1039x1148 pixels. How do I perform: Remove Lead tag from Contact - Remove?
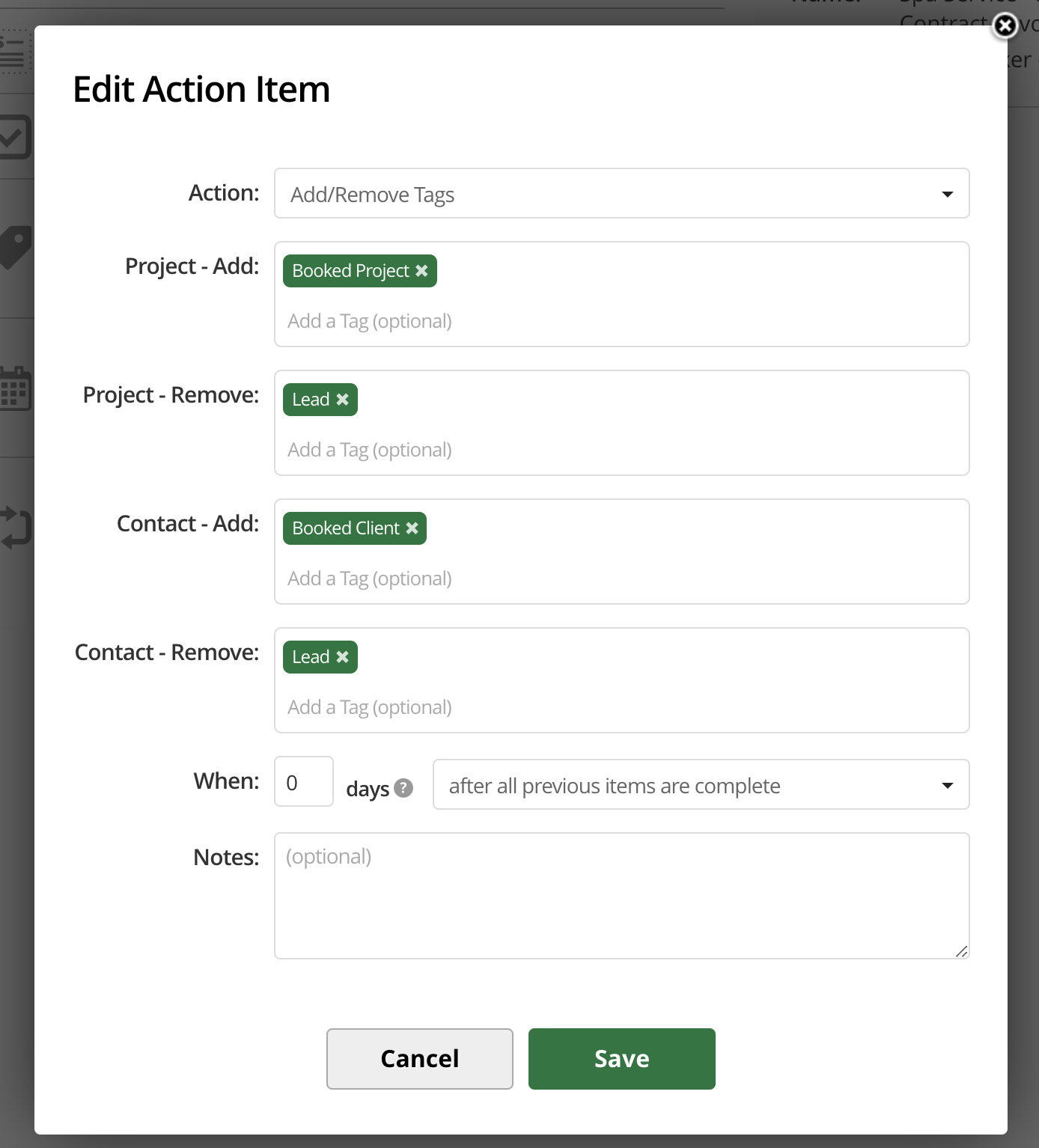point(342,657)
